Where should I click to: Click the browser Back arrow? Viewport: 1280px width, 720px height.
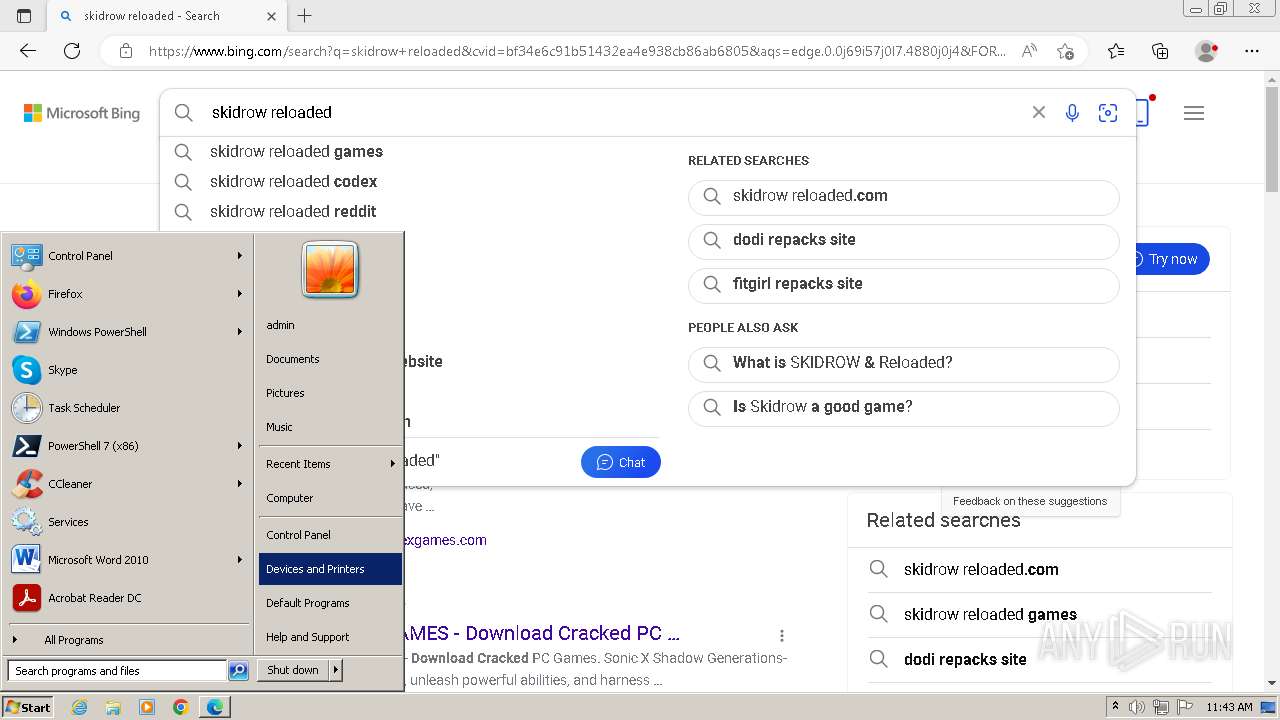(x=28, y=51)
